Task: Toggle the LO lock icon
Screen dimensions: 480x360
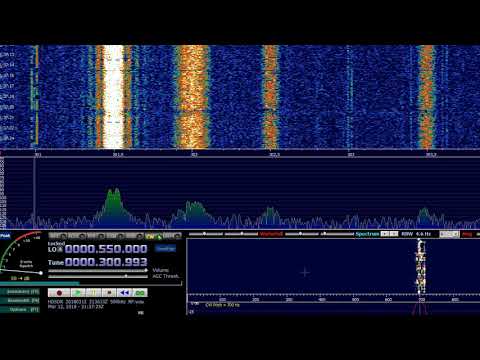Action: pos(60,249)
